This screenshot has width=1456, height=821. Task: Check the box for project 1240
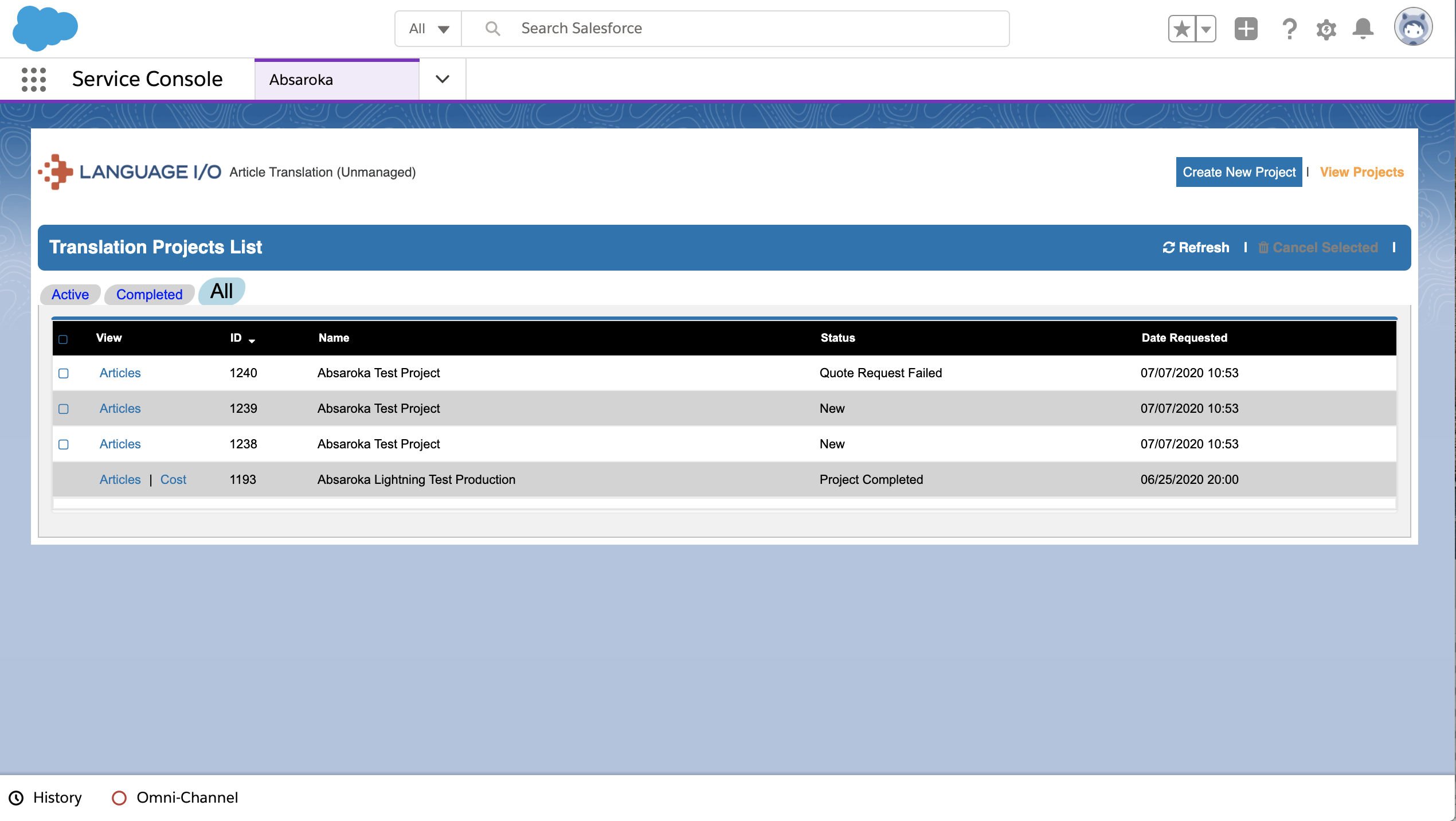point(64,373)
